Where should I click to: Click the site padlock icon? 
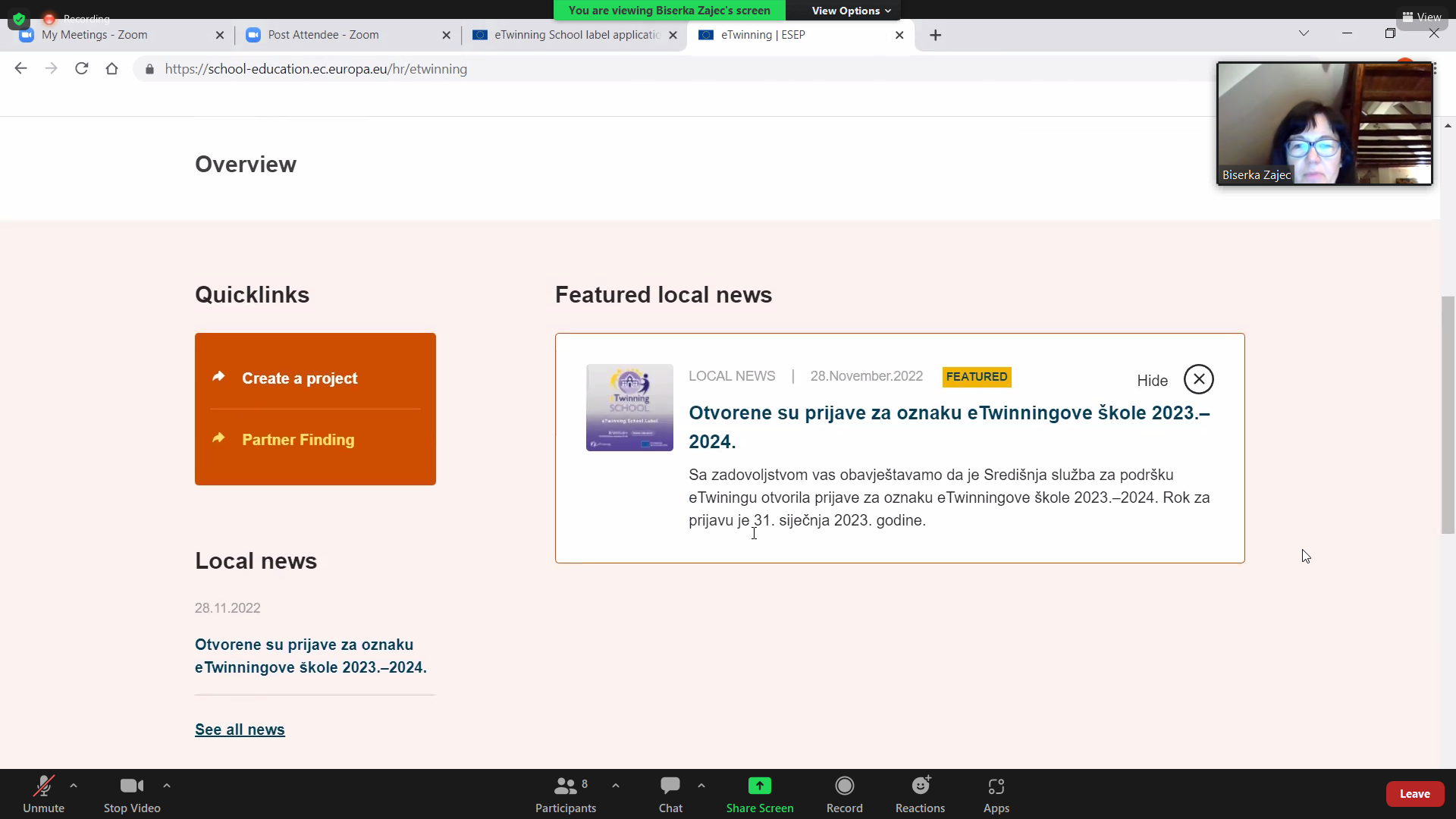click(149, 69)
